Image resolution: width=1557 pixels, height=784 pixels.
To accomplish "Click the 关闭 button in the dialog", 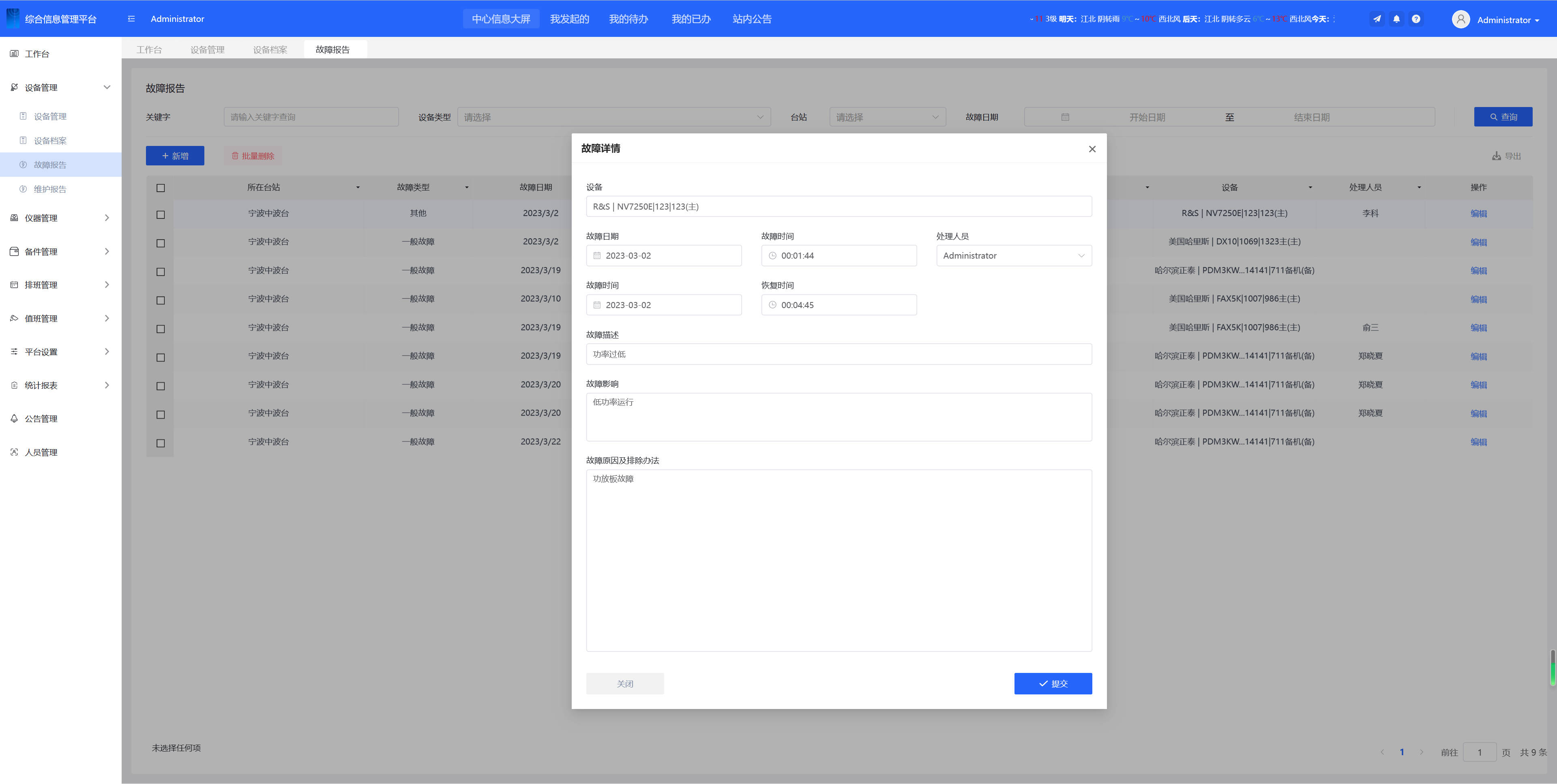I will pos(624,683).
